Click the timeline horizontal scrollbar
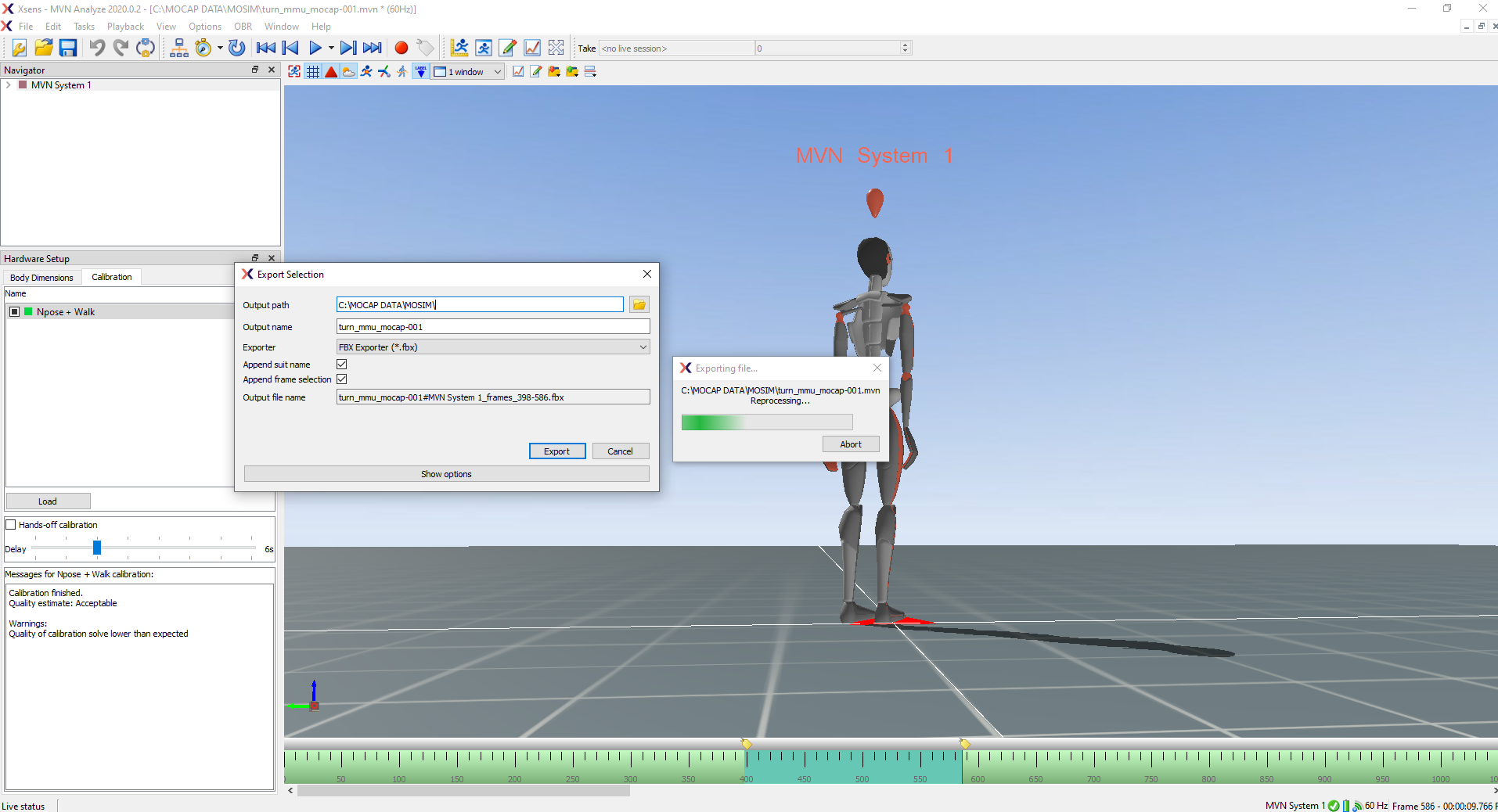This screenshot has height=812, width=1498. [x=463, y=791]
